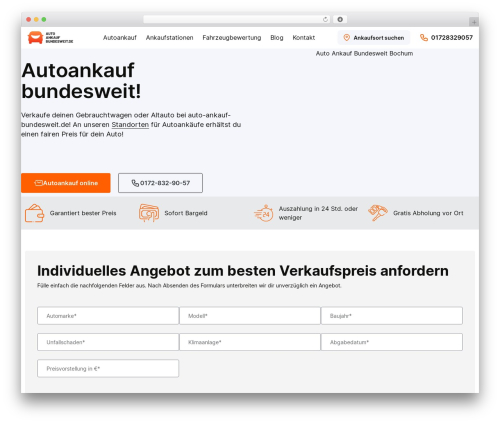Viewport: 500px width, 423px height.
Task: Open a new tab with plus button
Action: click(474, 22)
